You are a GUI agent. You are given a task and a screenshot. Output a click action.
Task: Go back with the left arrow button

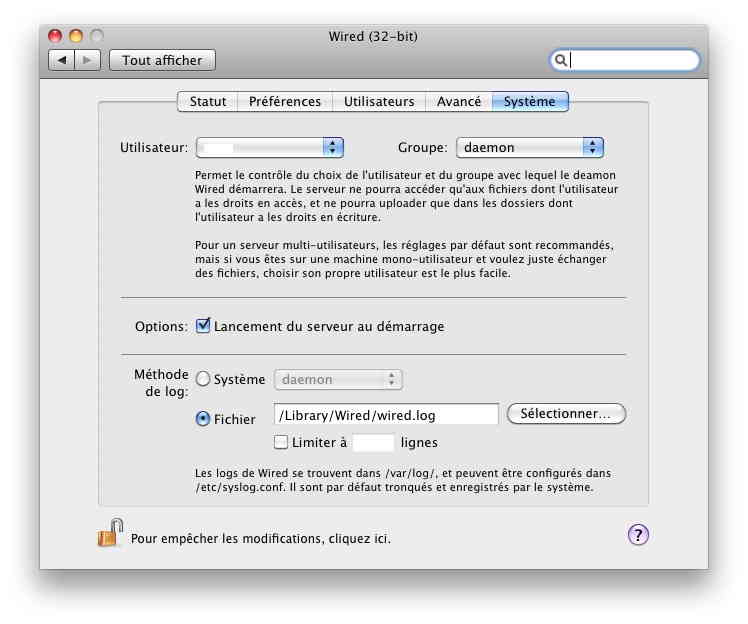tap(62, 60)
